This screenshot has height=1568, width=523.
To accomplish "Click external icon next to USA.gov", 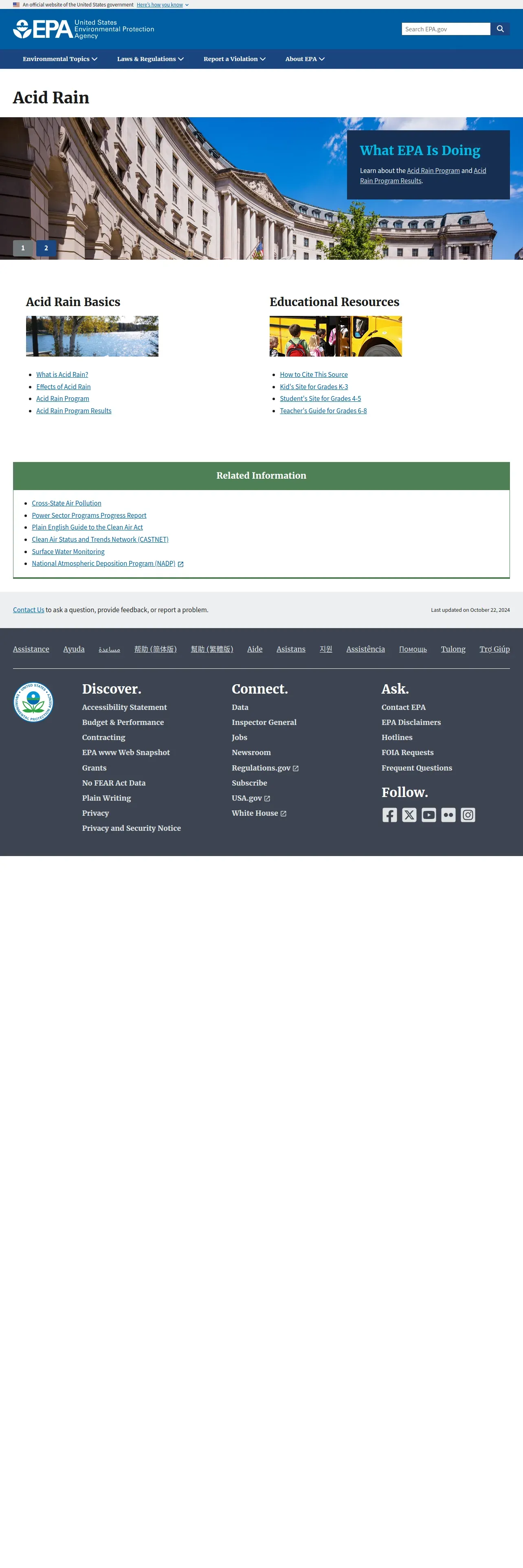I will click(x=267, y=799).
